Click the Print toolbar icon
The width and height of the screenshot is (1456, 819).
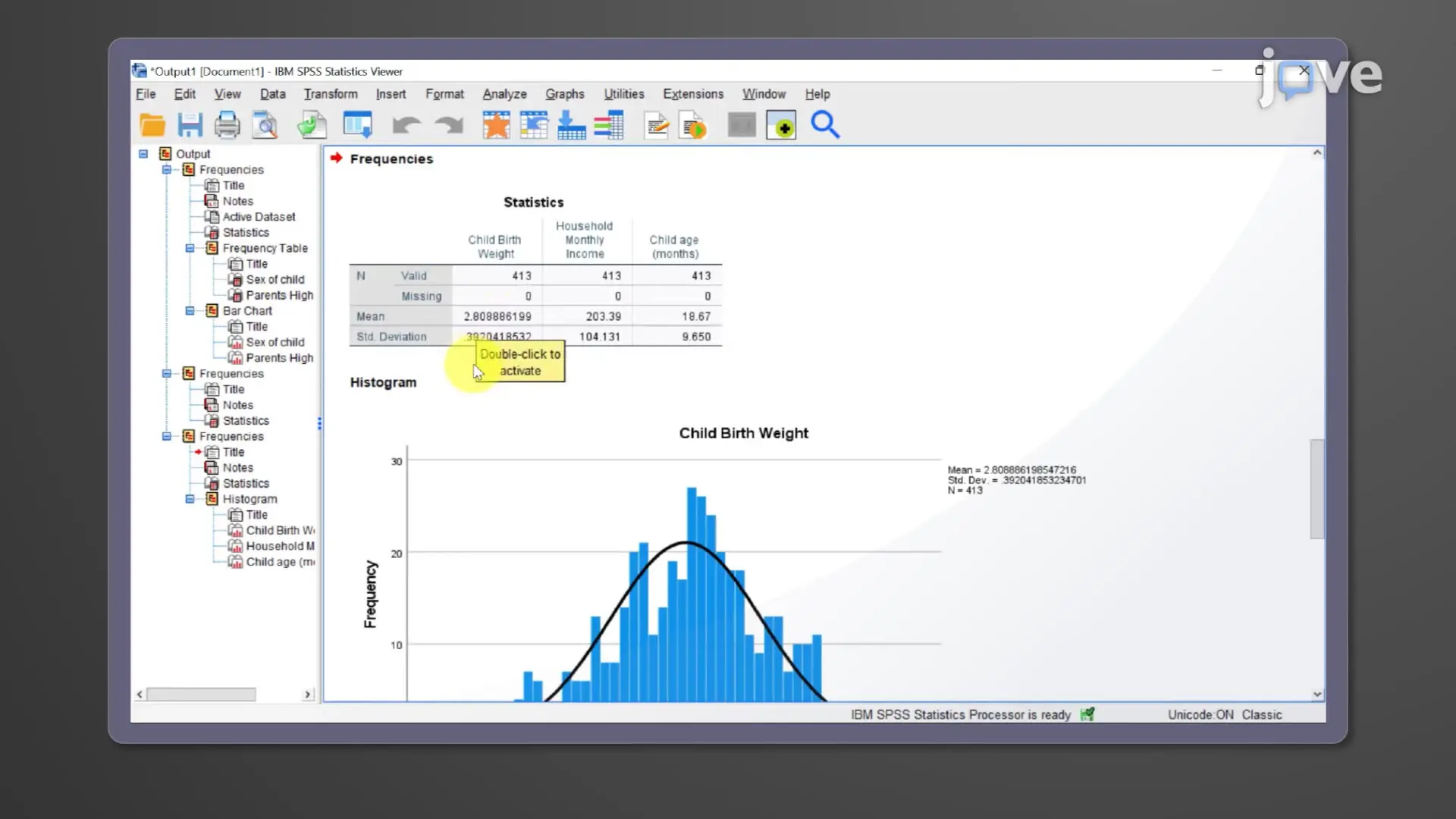pos(227,125)
